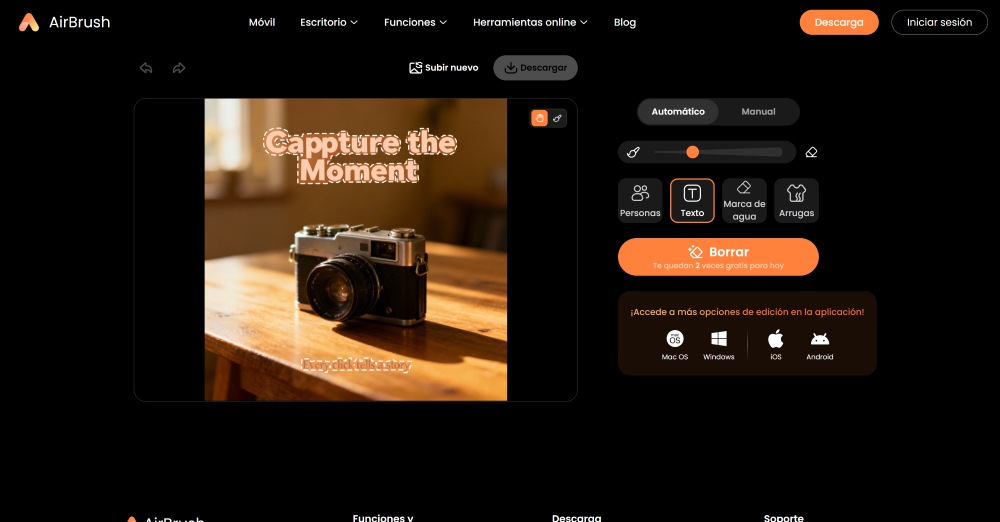Viewport: 1000px width, 522px height.
Task: Open the Móvil menu item
Action: (262, 22)
